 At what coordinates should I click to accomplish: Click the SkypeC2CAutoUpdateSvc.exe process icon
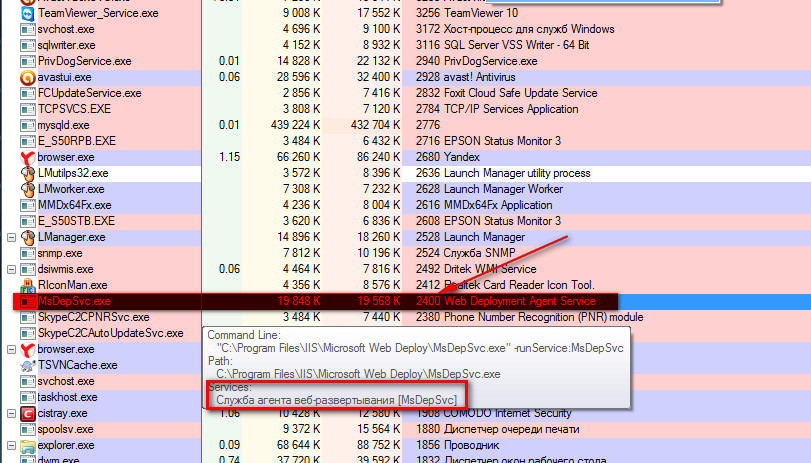coord(27,333)
